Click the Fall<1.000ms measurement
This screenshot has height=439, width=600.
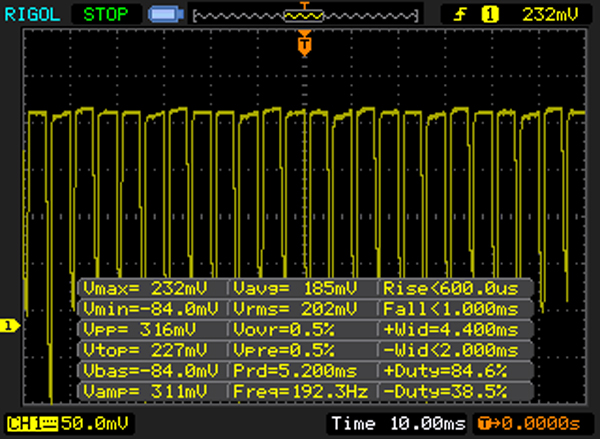point(451,309)
